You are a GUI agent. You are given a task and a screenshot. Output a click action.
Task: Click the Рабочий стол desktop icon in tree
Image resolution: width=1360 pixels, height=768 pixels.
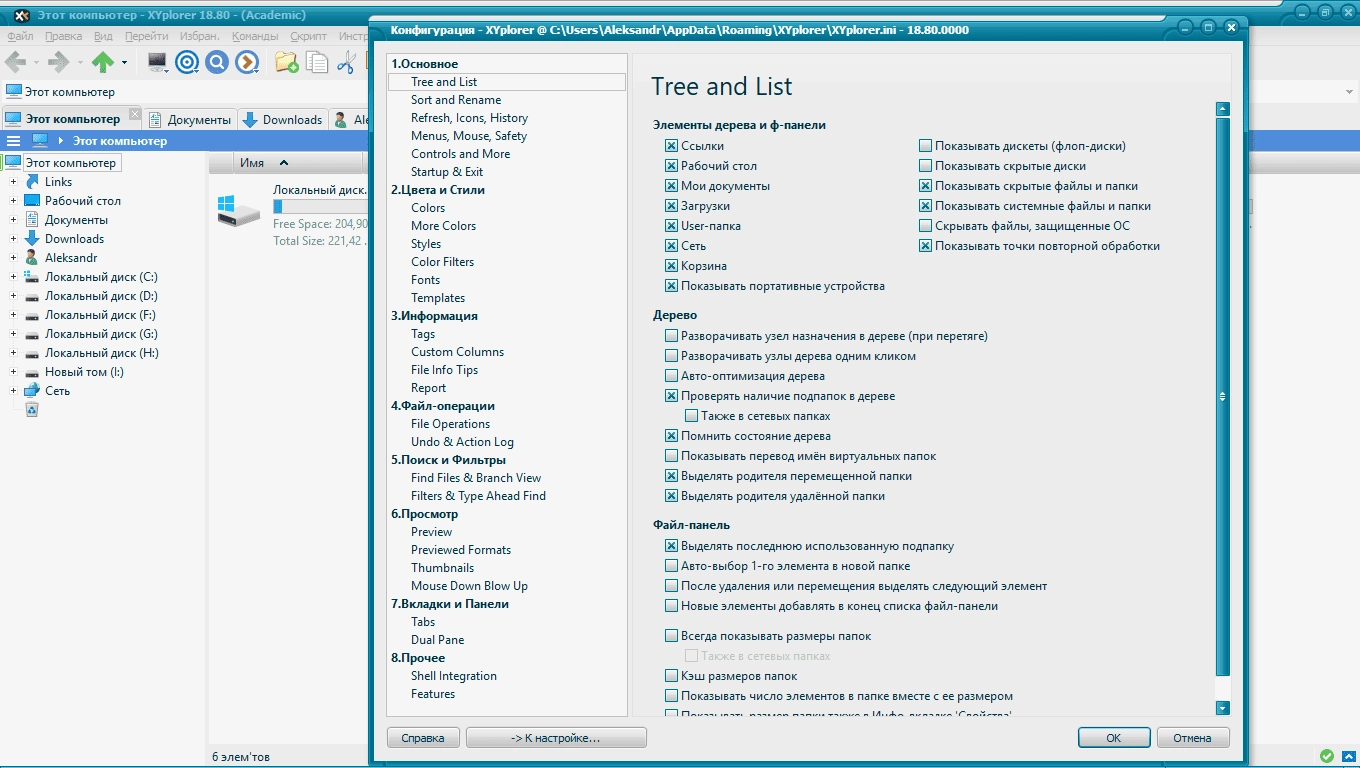pyautogui.click(x=32, y=200)
